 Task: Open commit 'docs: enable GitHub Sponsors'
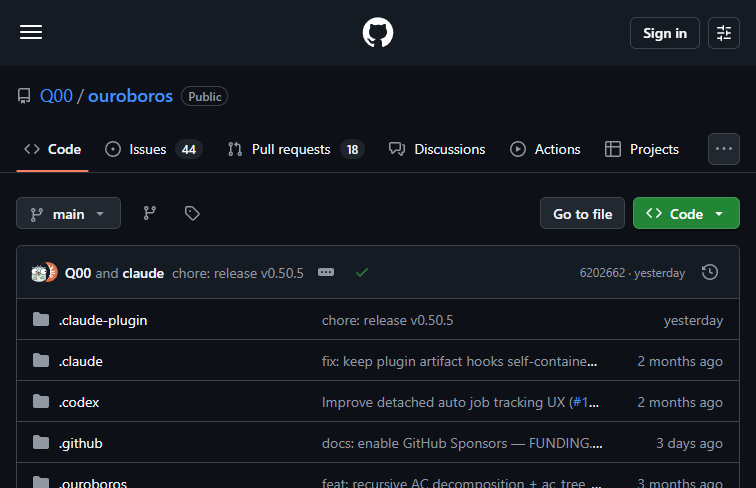click(462, 443)
